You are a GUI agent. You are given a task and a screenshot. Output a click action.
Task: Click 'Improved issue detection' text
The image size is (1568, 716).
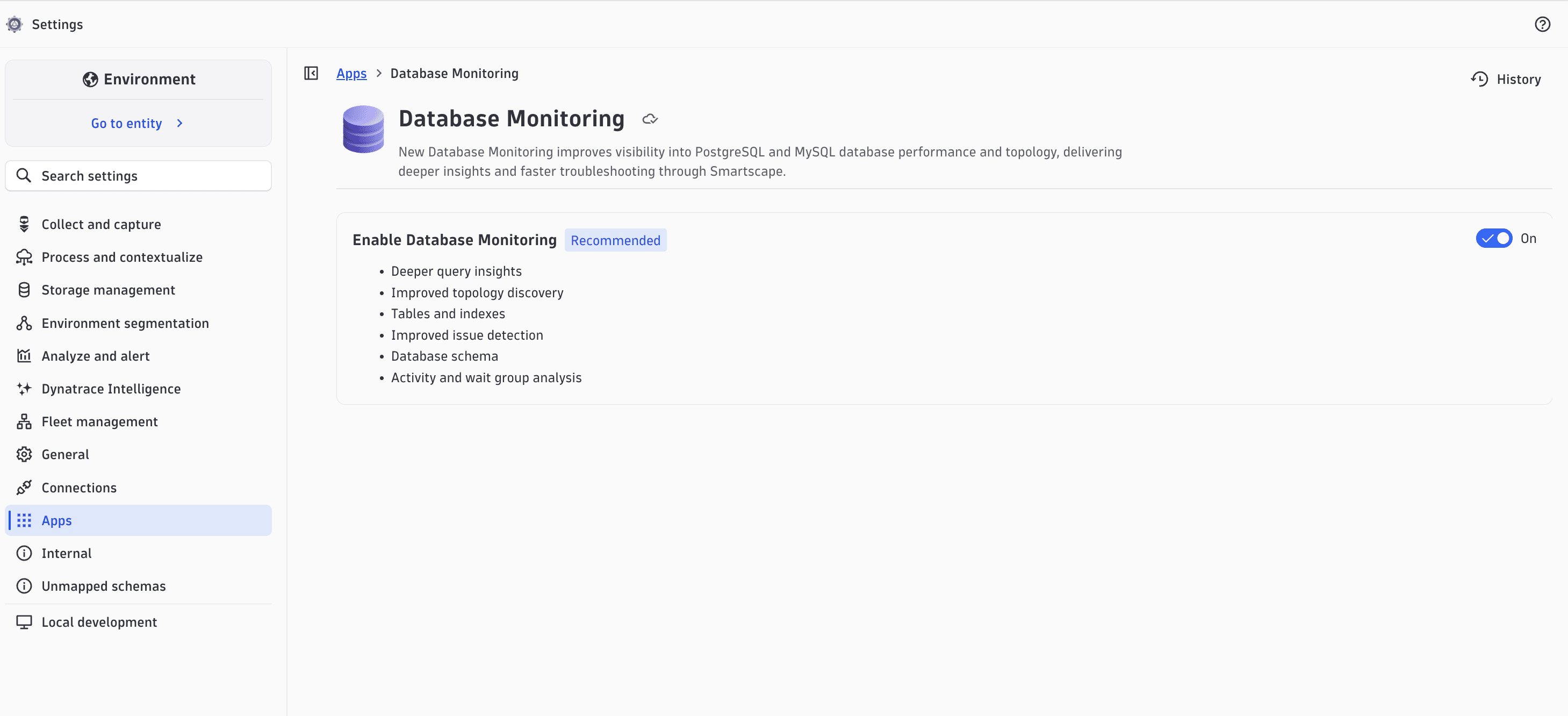point(467,335)
